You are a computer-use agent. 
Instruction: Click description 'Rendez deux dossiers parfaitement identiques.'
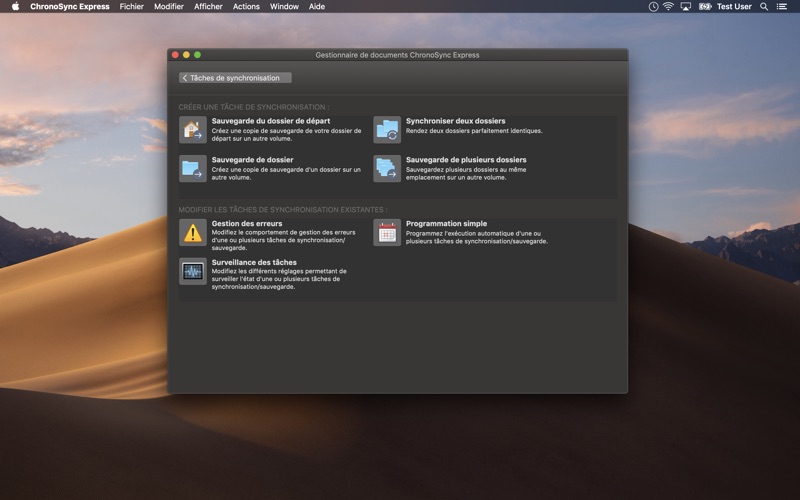474,131
